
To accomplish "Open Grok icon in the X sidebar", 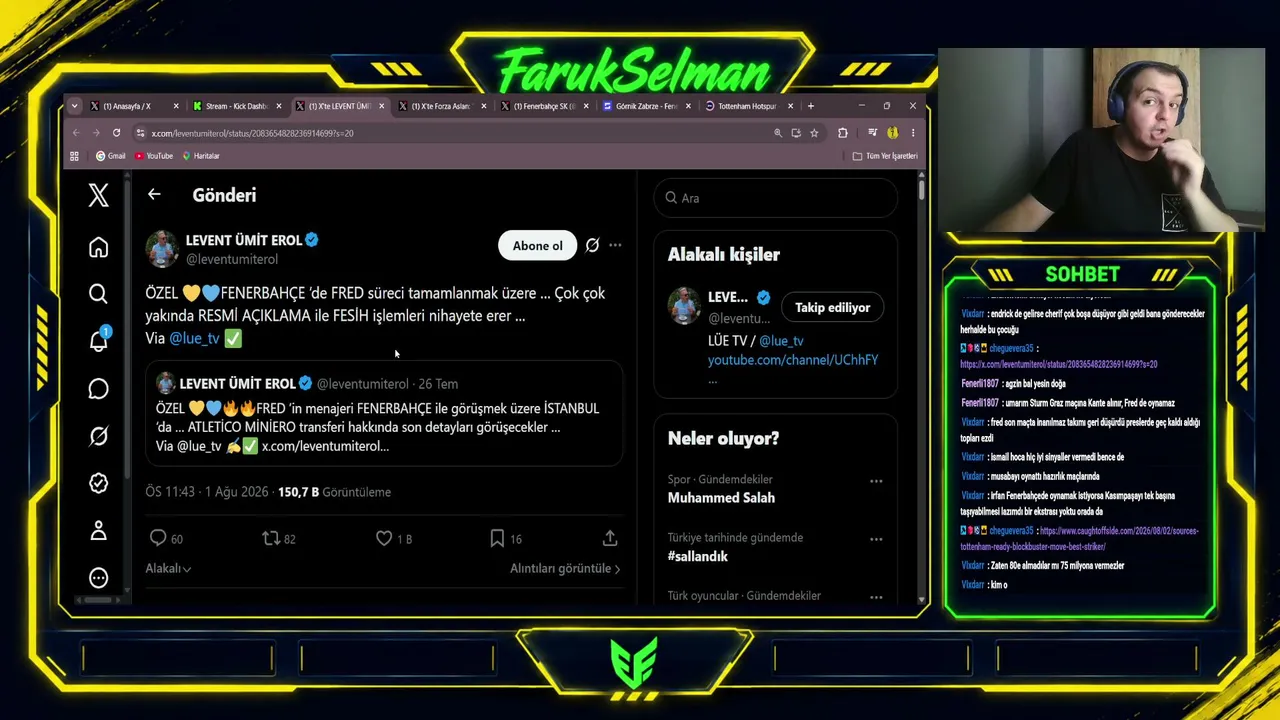I will click(x=98, y=436).
